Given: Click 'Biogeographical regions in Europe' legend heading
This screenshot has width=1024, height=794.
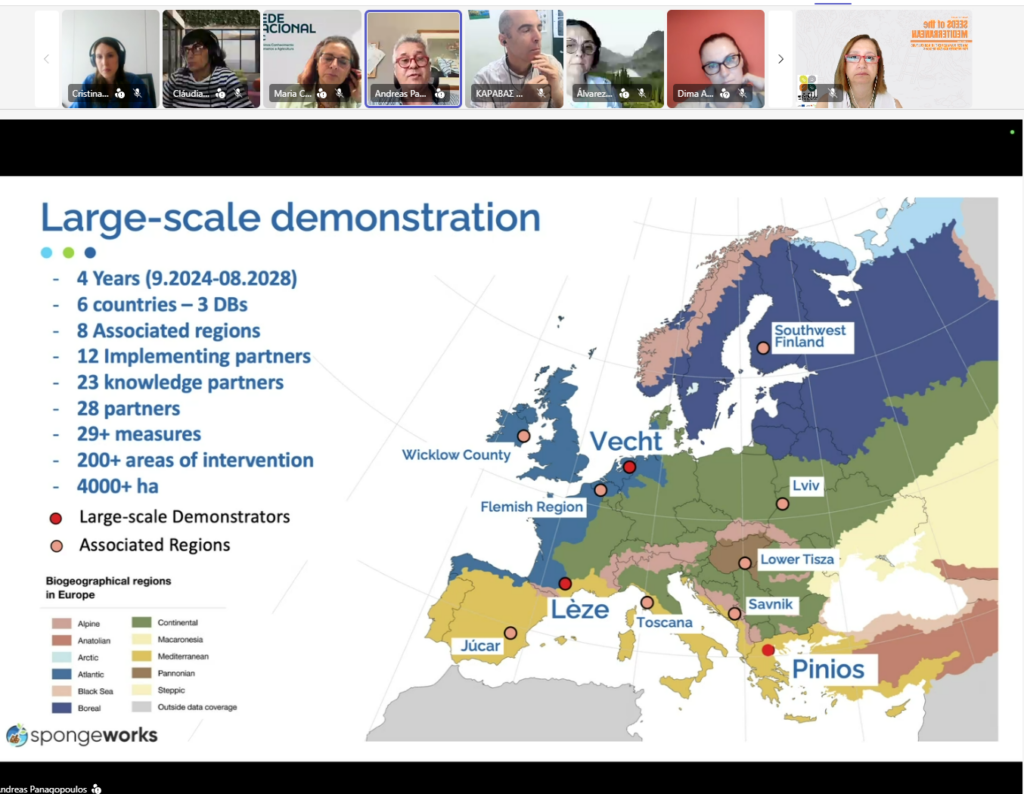Looking at the screenshot, I should (x=108, y=588).
